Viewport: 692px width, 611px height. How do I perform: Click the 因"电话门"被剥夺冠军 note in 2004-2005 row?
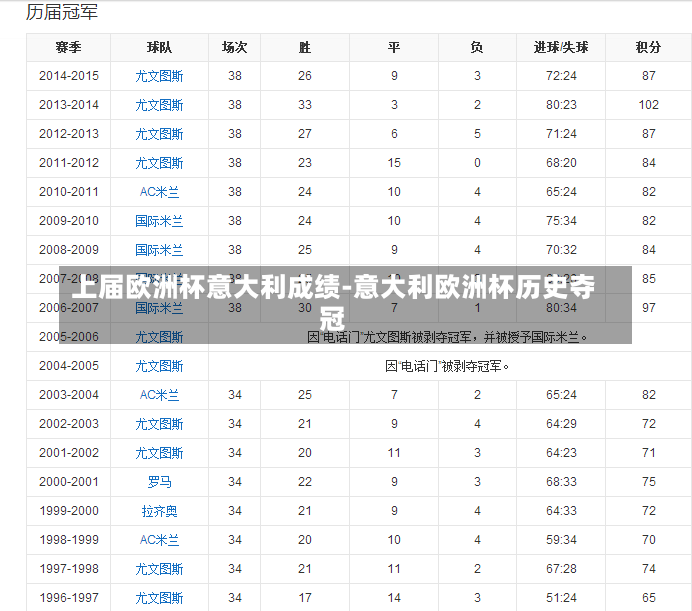(447, 366)
